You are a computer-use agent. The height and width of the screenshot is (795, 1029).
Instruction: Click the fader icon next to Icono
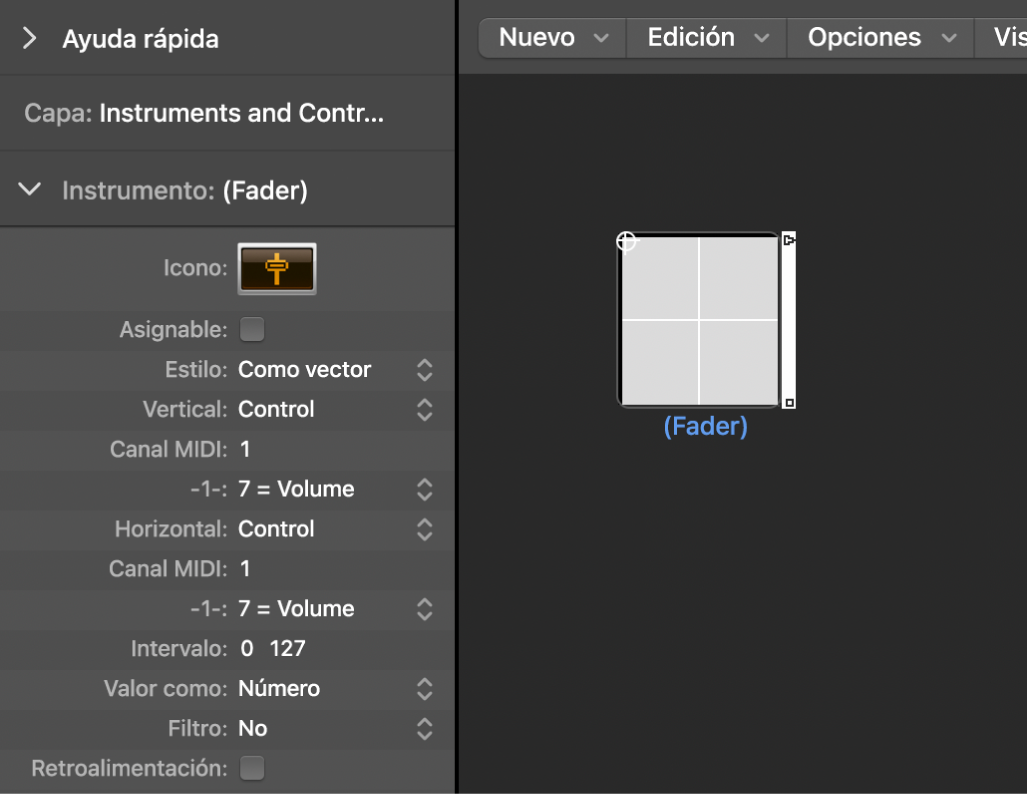coord(277,268)
